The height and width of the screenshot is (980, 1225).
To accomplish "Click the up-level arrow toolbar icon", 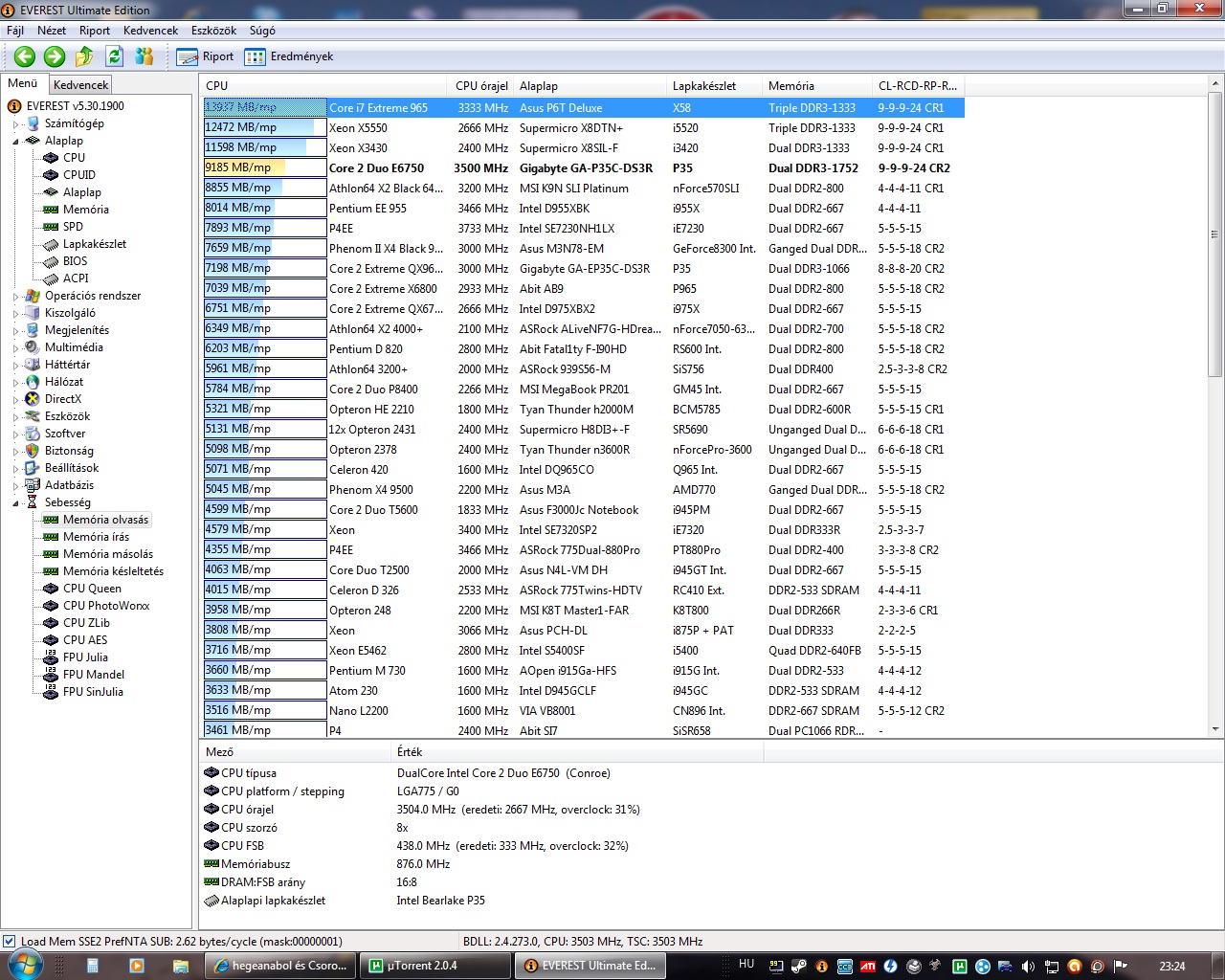I will pos(84,56).
